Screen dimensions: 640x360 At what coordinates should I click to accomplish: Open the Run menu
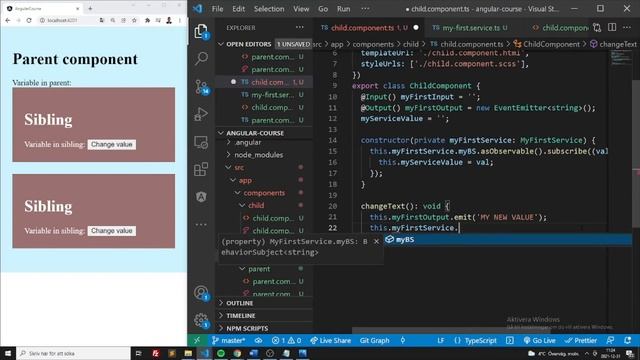click(x=343, y=9)
